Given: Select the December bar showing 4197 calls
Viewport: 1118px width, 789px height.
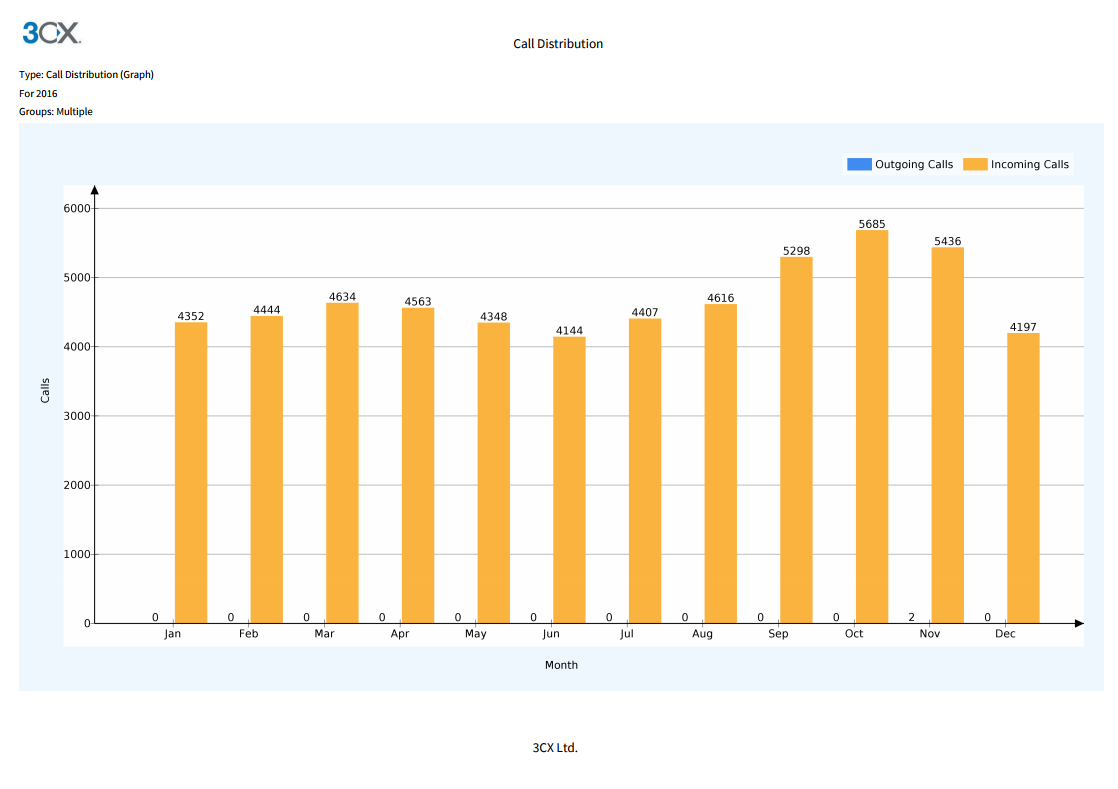Looking at the screenshot, I should [1023, 478].
